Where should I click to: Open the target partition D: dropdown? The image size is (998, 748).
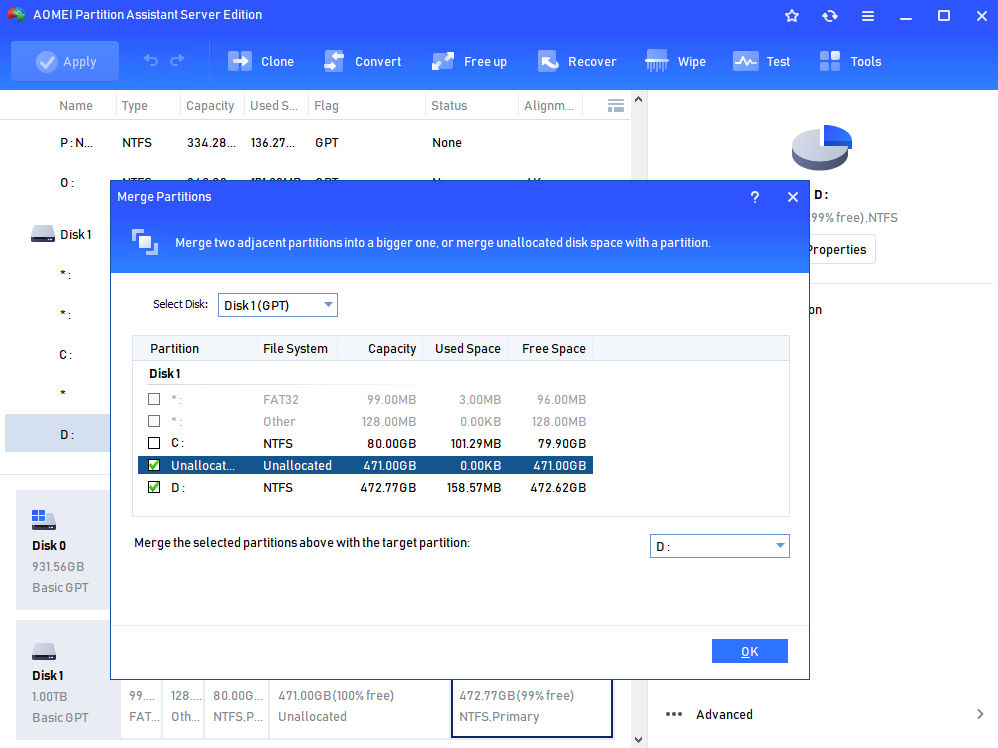click(719, 546)
